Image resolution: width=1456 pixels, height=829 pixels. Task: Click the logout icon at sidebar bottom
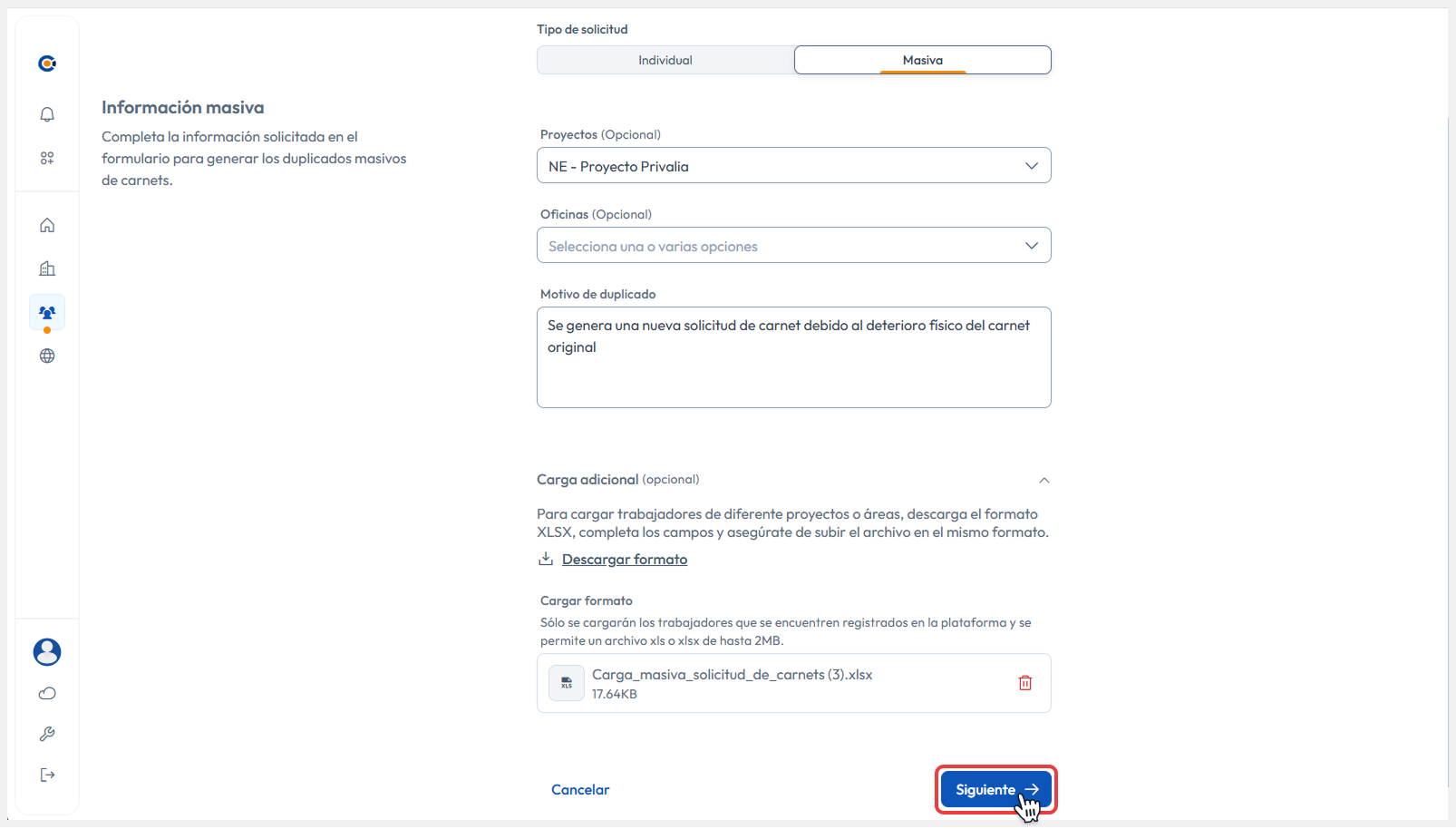46,775
